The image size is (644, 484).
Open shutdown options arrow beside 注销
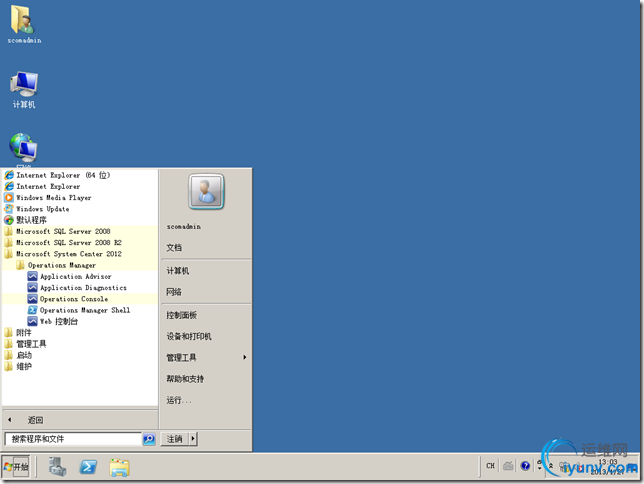click(x=193, y=439)
